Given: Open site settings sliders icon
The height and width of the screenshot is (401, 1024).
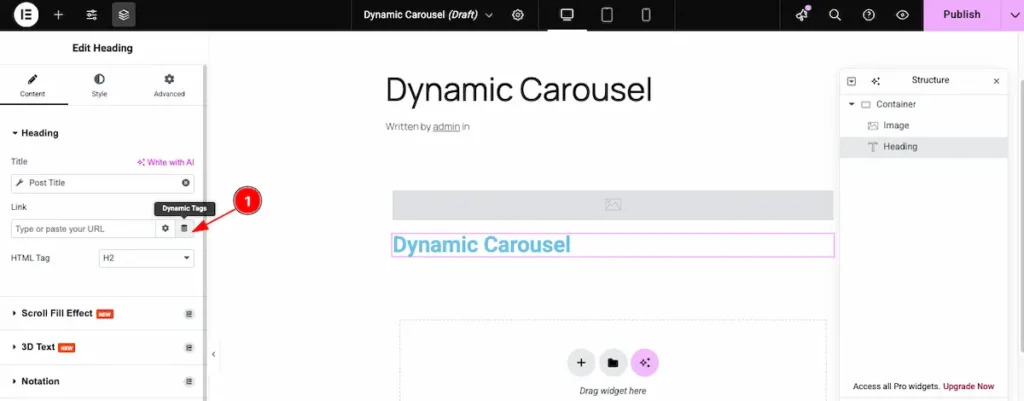Looking at the screenshot, I should 91,15.
